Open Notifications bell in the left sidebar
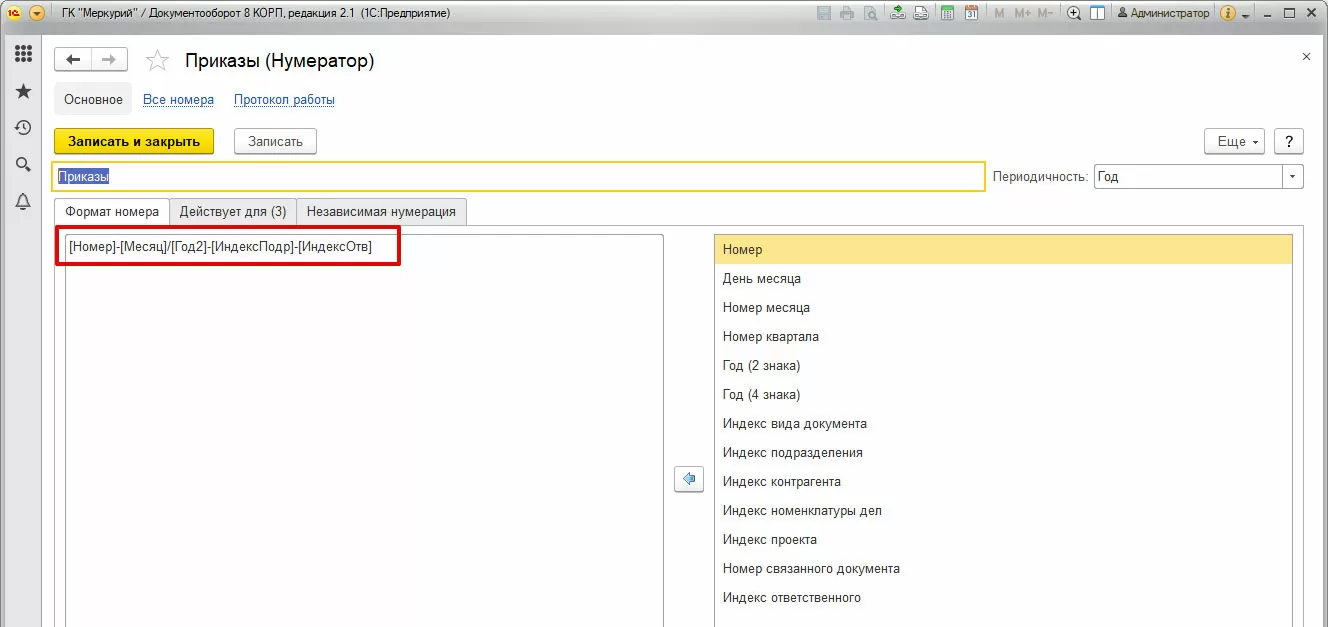Screen dimensions: 1328x627 (x=23, y=202)
